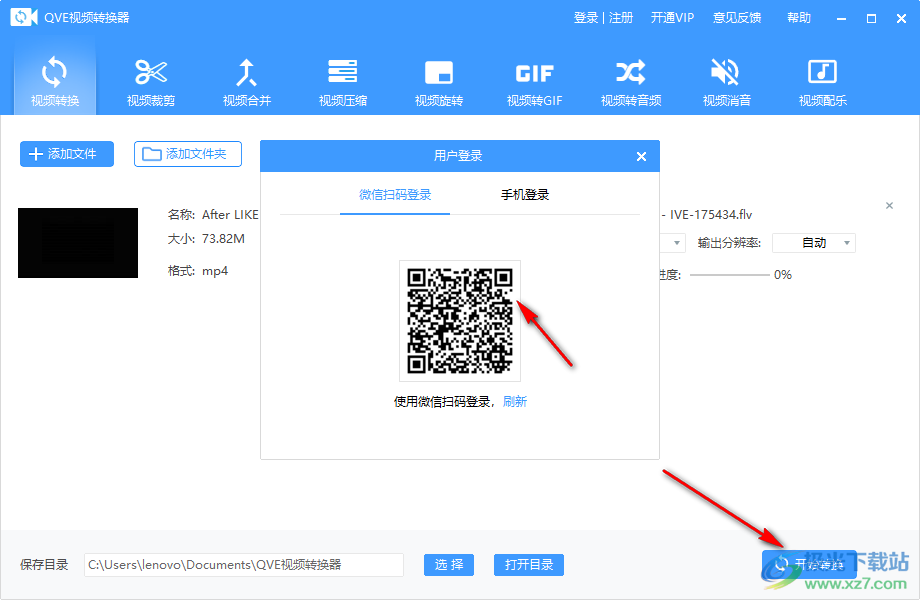The image size is (920, 600).
Task: Open the 视频配乐 music tool
Action: click(x=823, y=82)
